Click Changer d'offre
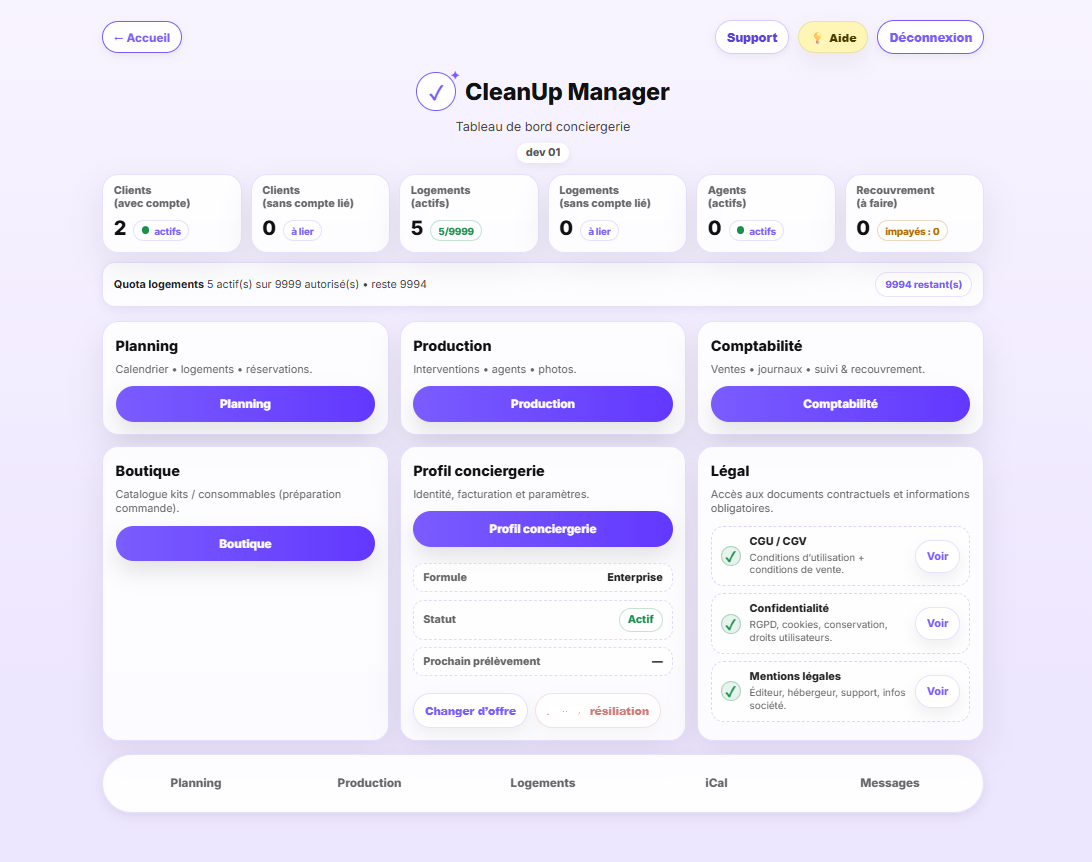 click(470, 710)
